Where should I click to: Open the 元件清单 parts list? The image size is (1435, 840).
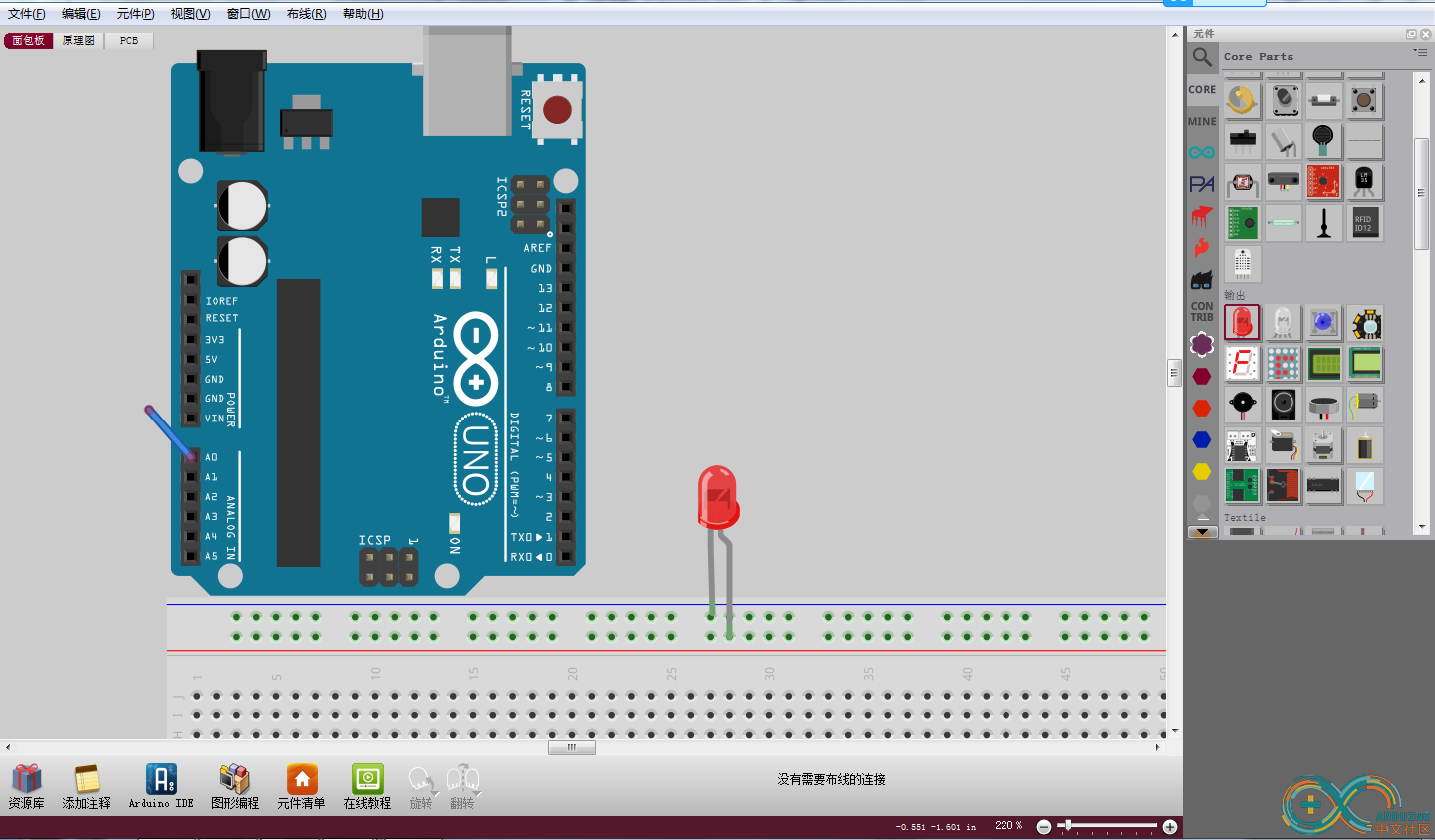click(302, 786)
